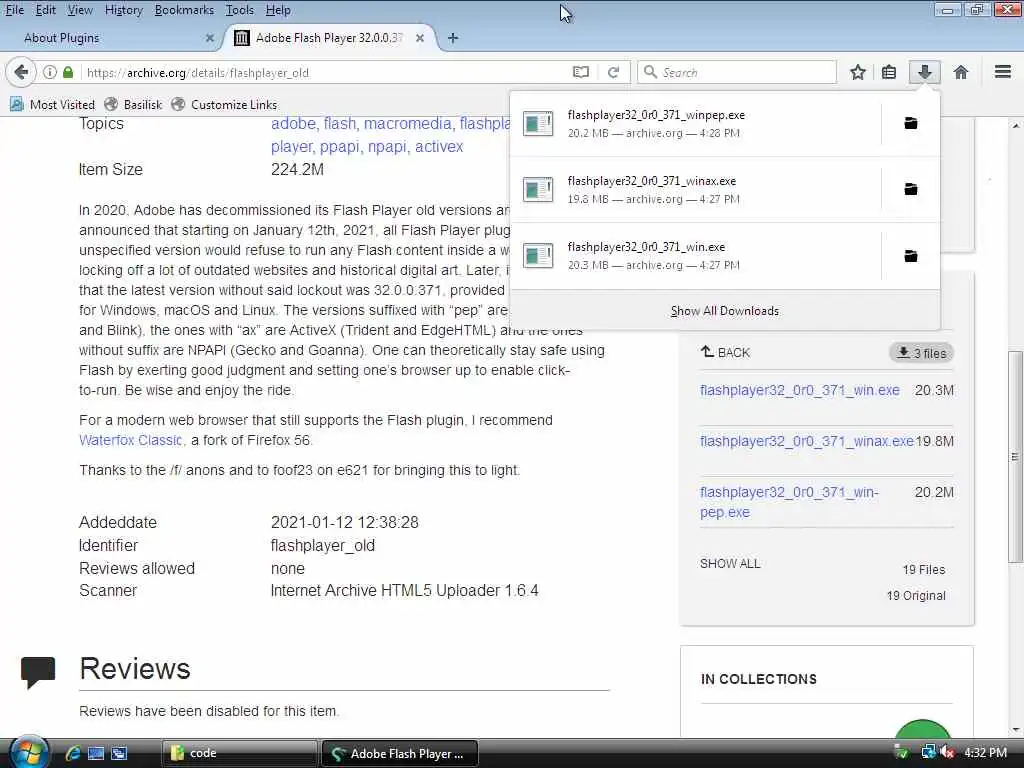Open the File menu
This screenshot has width=1024, height=768.
[x=14, y=10]
